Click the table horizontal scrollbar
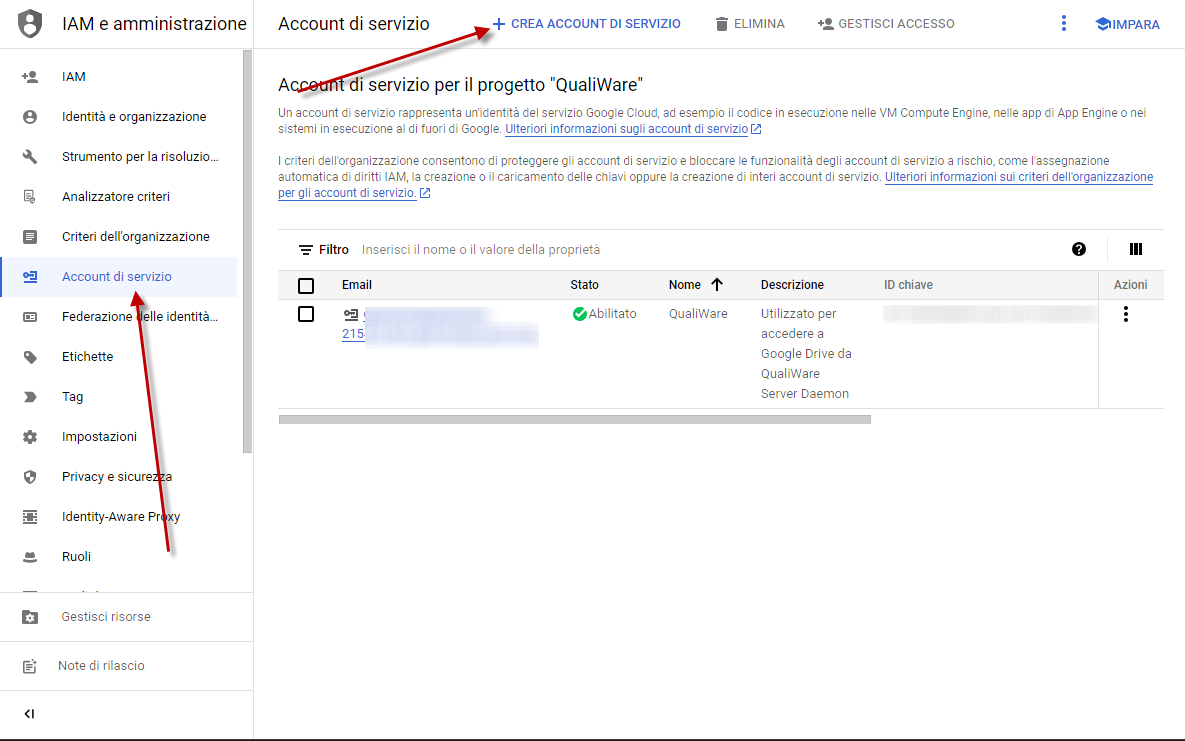The height and width of the screenshot is (741, 1185). click(x=574, y=420)
